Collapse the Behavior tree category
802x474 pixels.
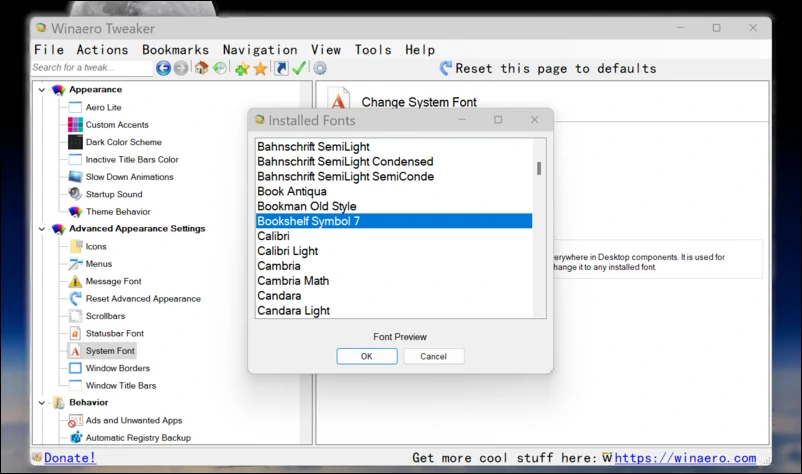pyautogui.click(x=42, y=403)
